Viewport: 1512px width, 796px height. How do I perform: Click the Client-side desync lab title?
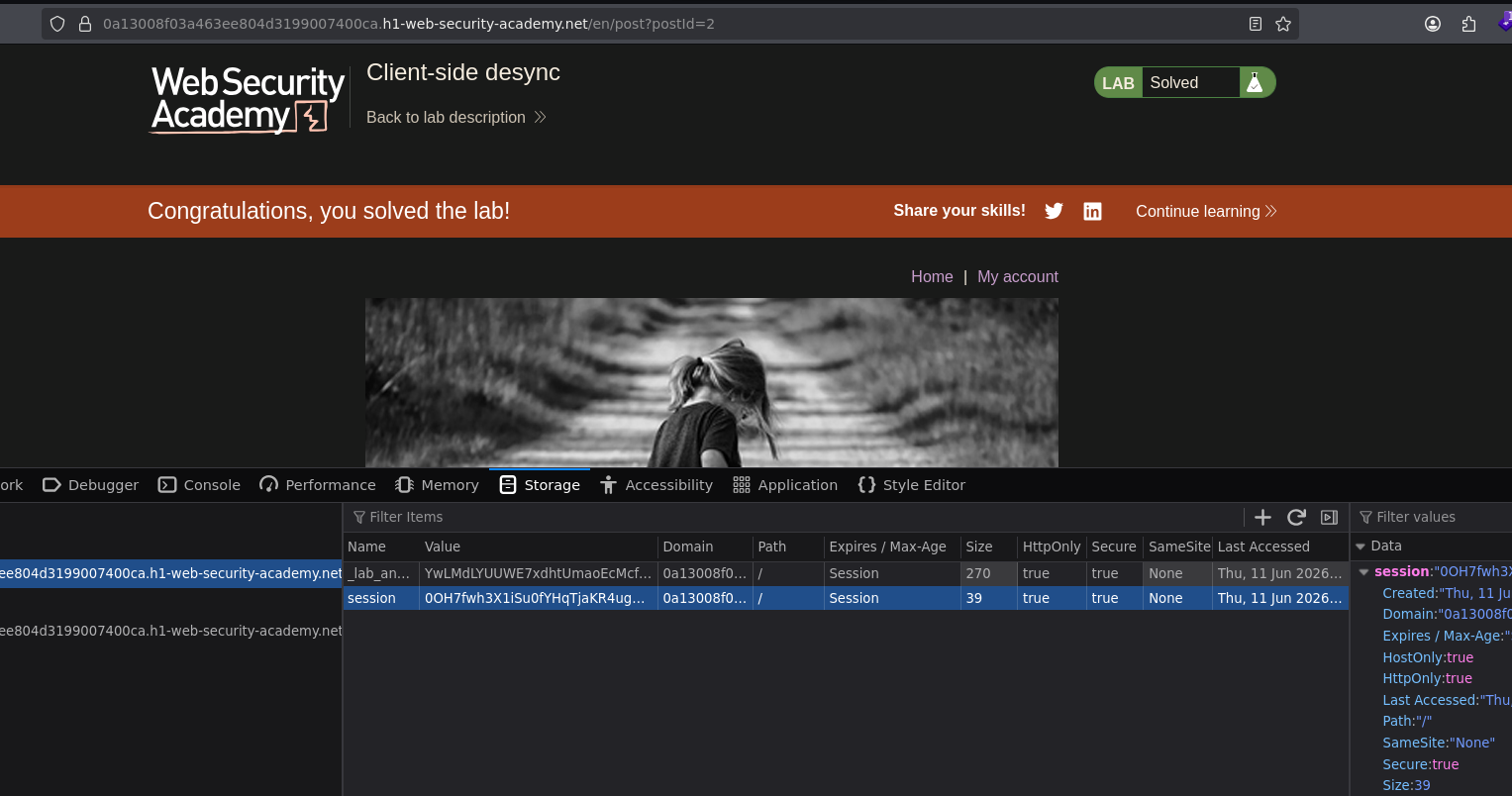[x=463, y=72]
